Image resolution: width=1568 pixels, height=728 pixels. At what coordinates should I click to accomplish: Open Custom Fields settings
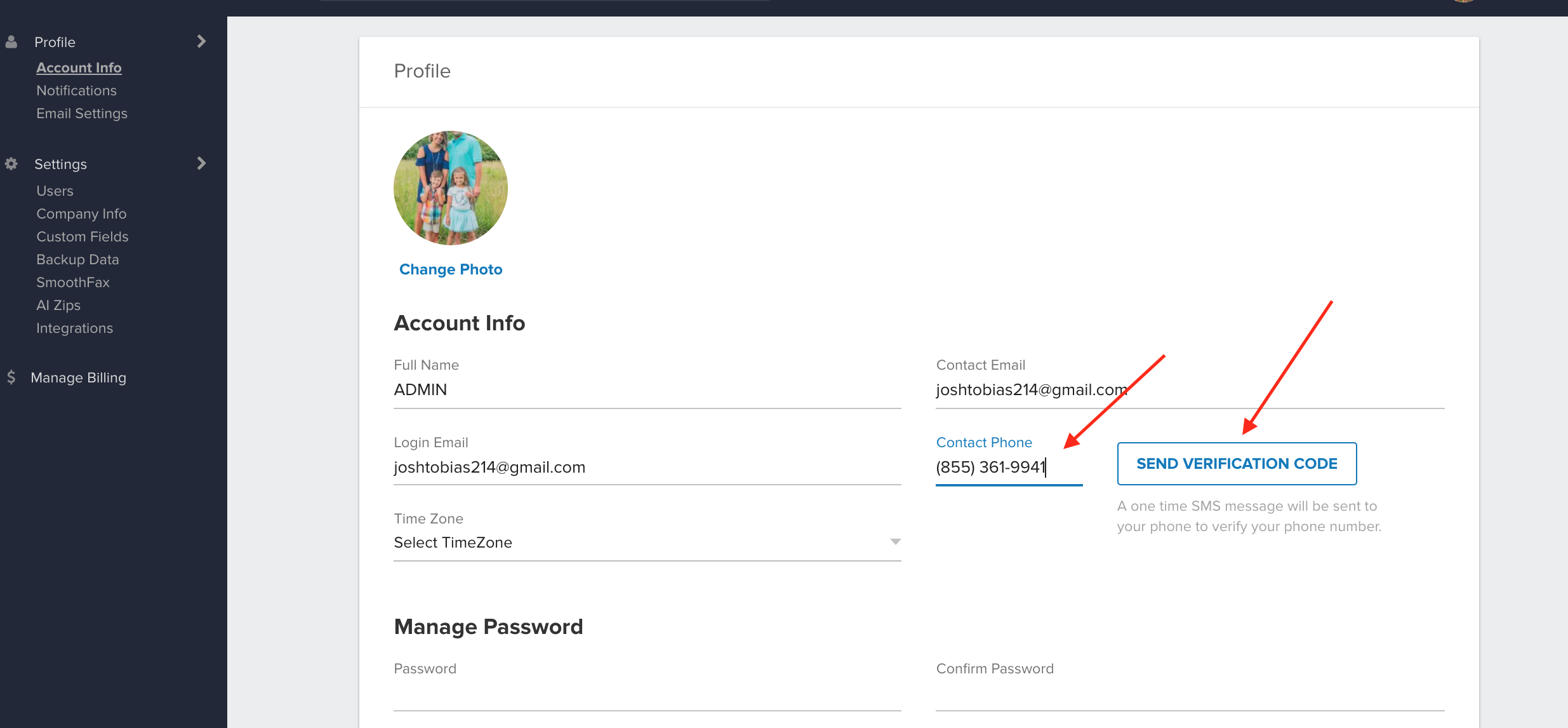pos(83,236)
